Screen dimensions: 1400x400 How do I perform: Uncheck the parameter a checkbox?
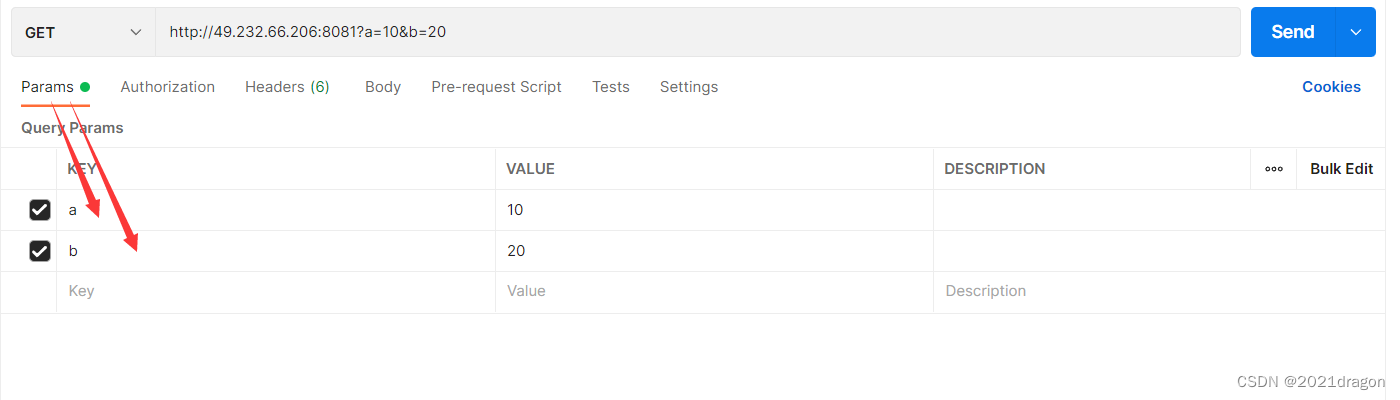point(40,210)
